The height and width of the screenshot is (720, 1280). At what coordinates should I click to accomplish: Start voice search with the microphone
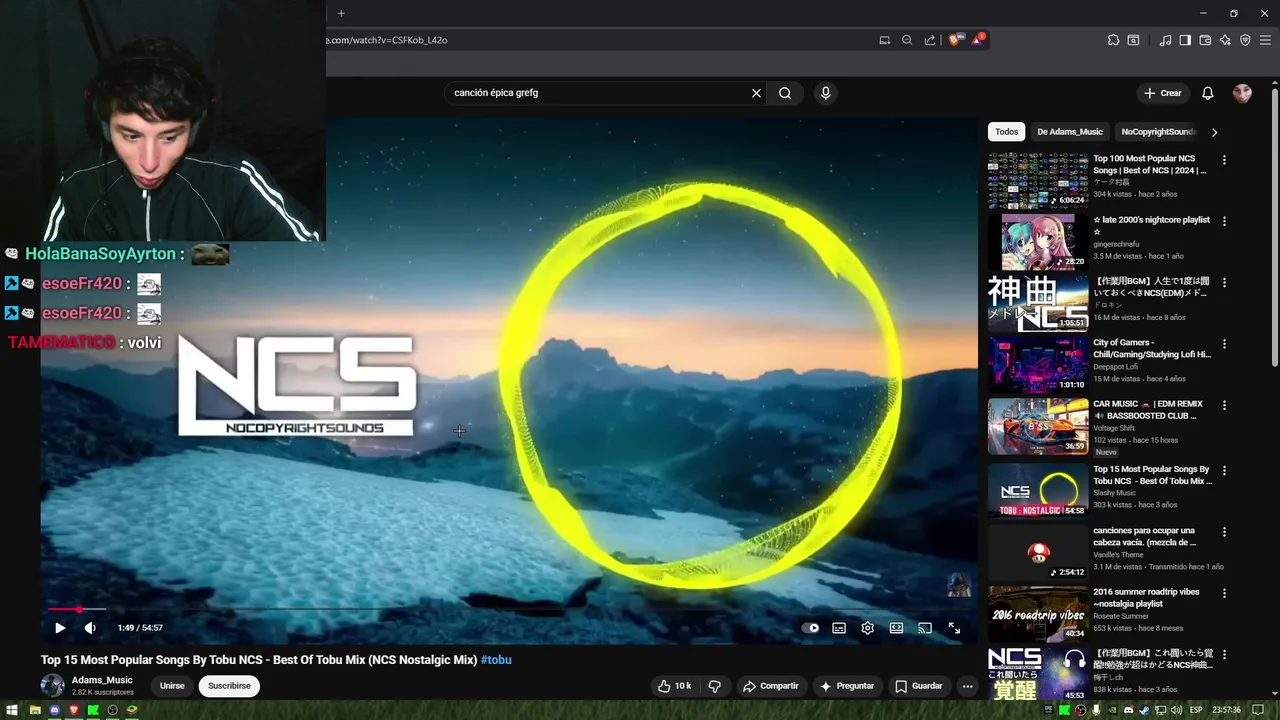tap(825, 93)
